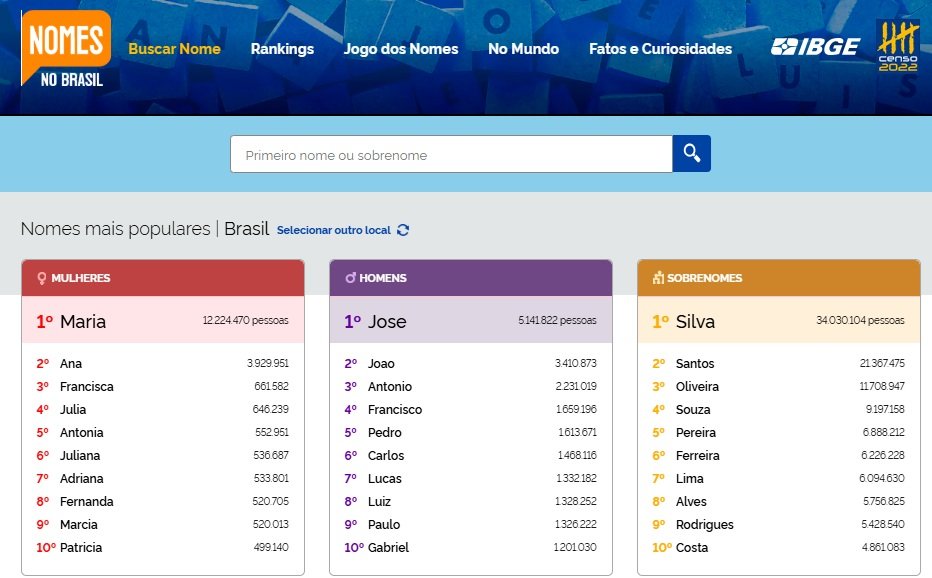Click the name search input field
Image resolution: width=932 pixels, height=578 pixels.
450,153
